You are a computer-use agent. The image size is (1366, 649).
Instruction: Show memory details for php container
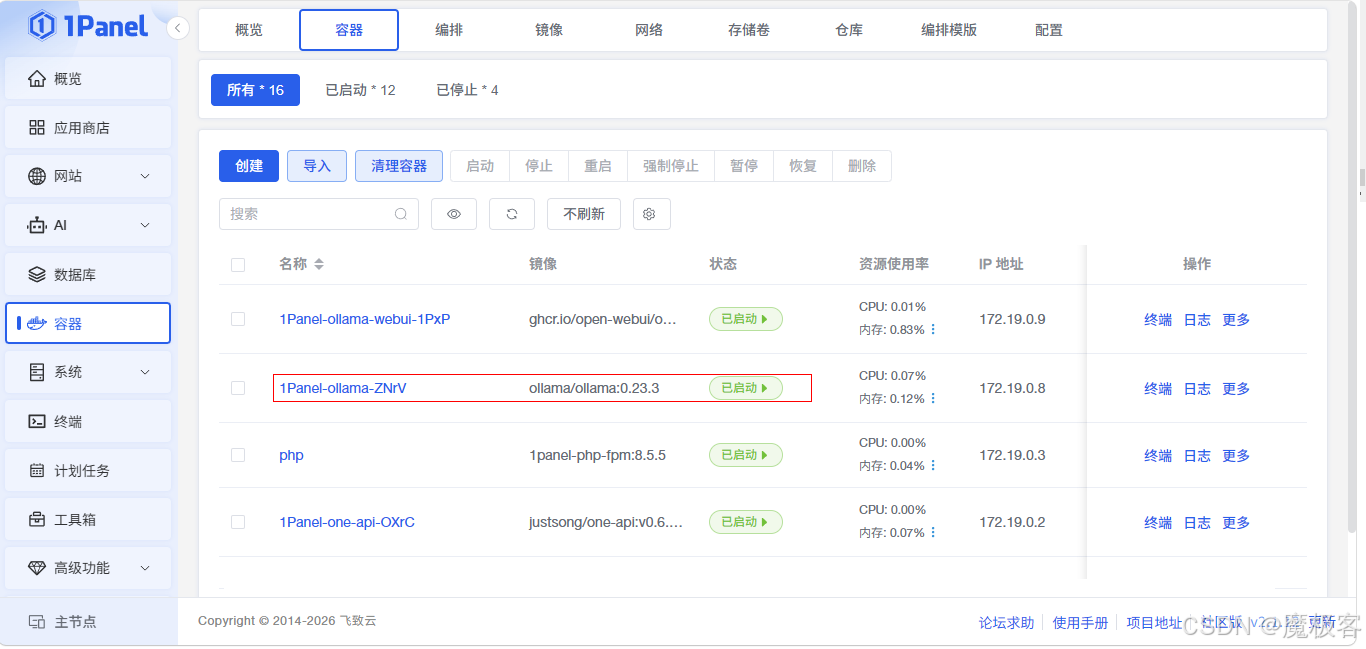pyautogui.click(x=933, y=465)
